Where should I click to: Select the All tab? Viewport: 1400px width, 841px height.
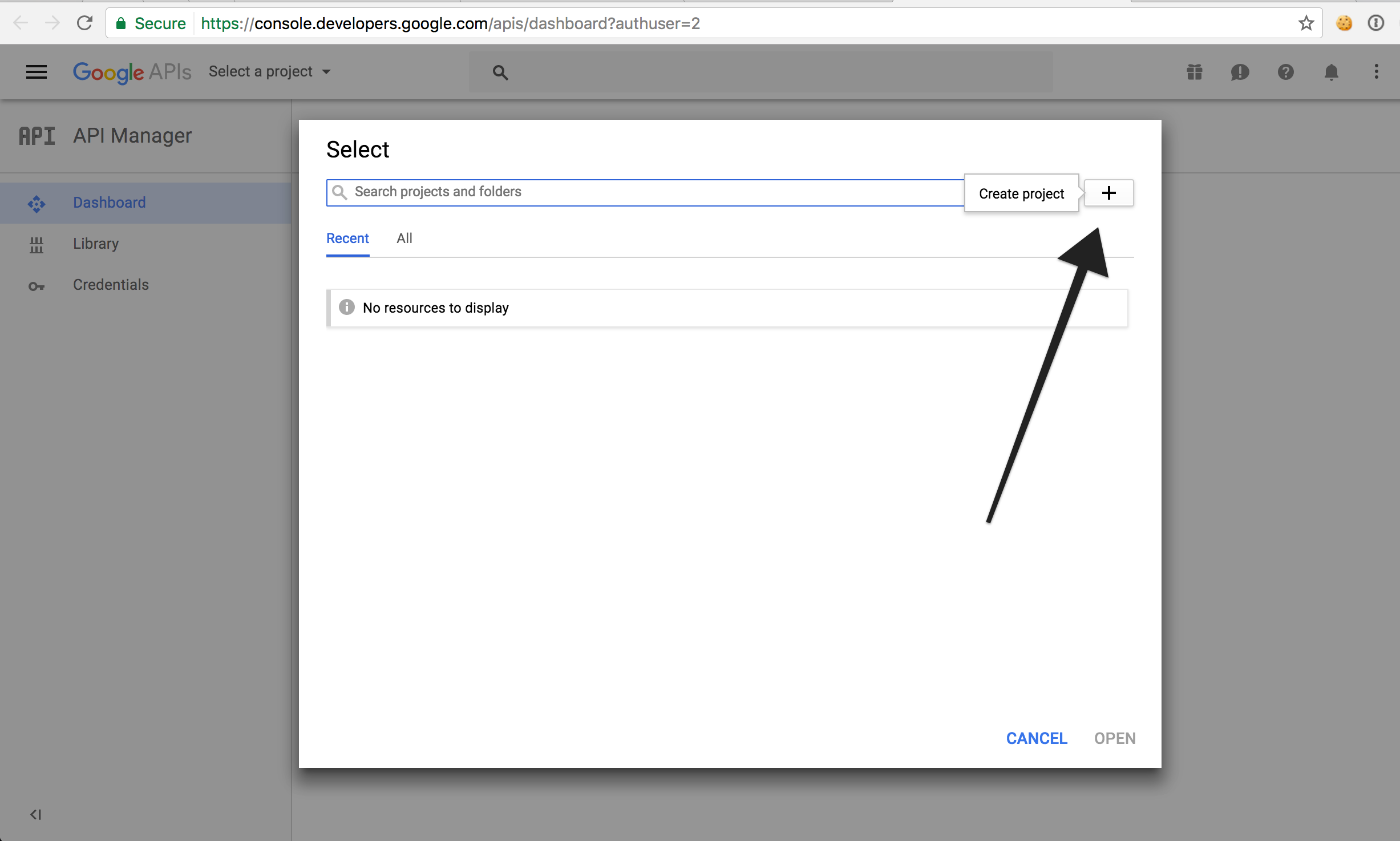[x=403, y=238]
